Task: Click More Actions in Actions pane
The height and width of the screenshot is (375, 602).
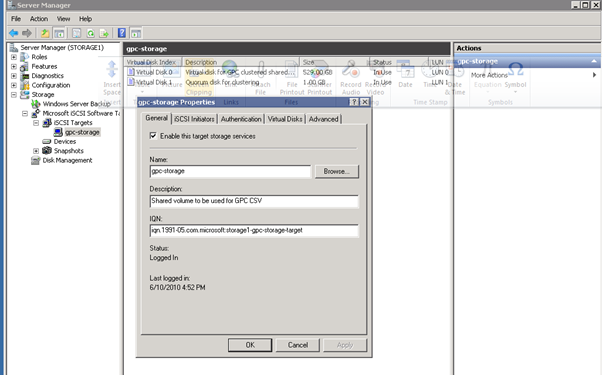Action: point(489,75)
